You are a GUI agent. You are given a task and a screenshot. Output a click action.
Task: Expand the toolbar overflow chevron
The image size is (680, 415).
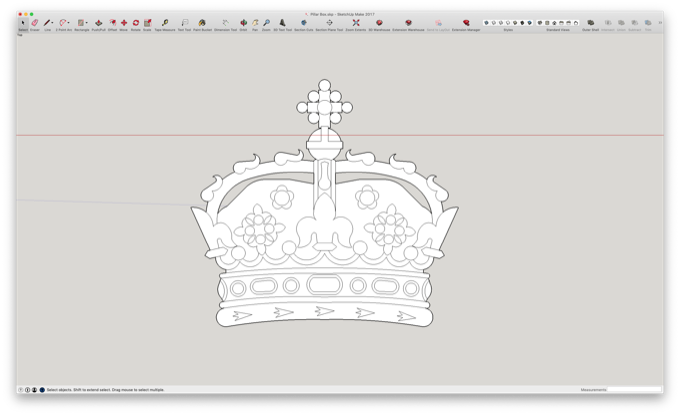(660, 23)
